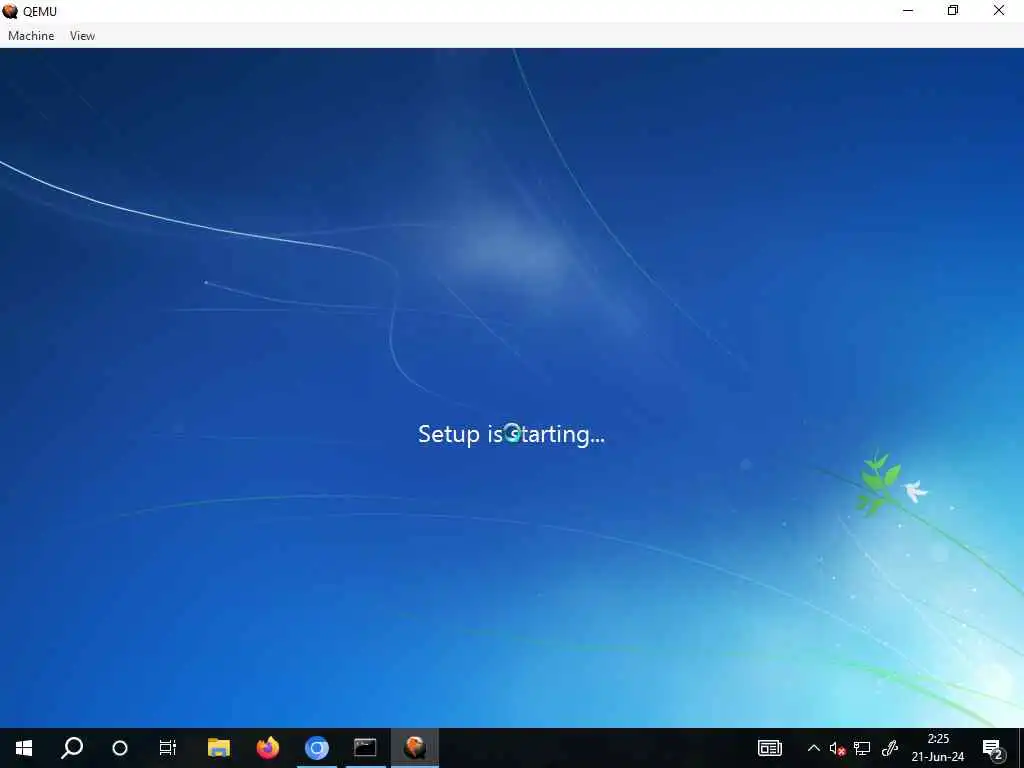Viewport: 1024px width, 768px height.
Task: Switch to Chromium browser on taskbar
Action: tap(317, 748)
